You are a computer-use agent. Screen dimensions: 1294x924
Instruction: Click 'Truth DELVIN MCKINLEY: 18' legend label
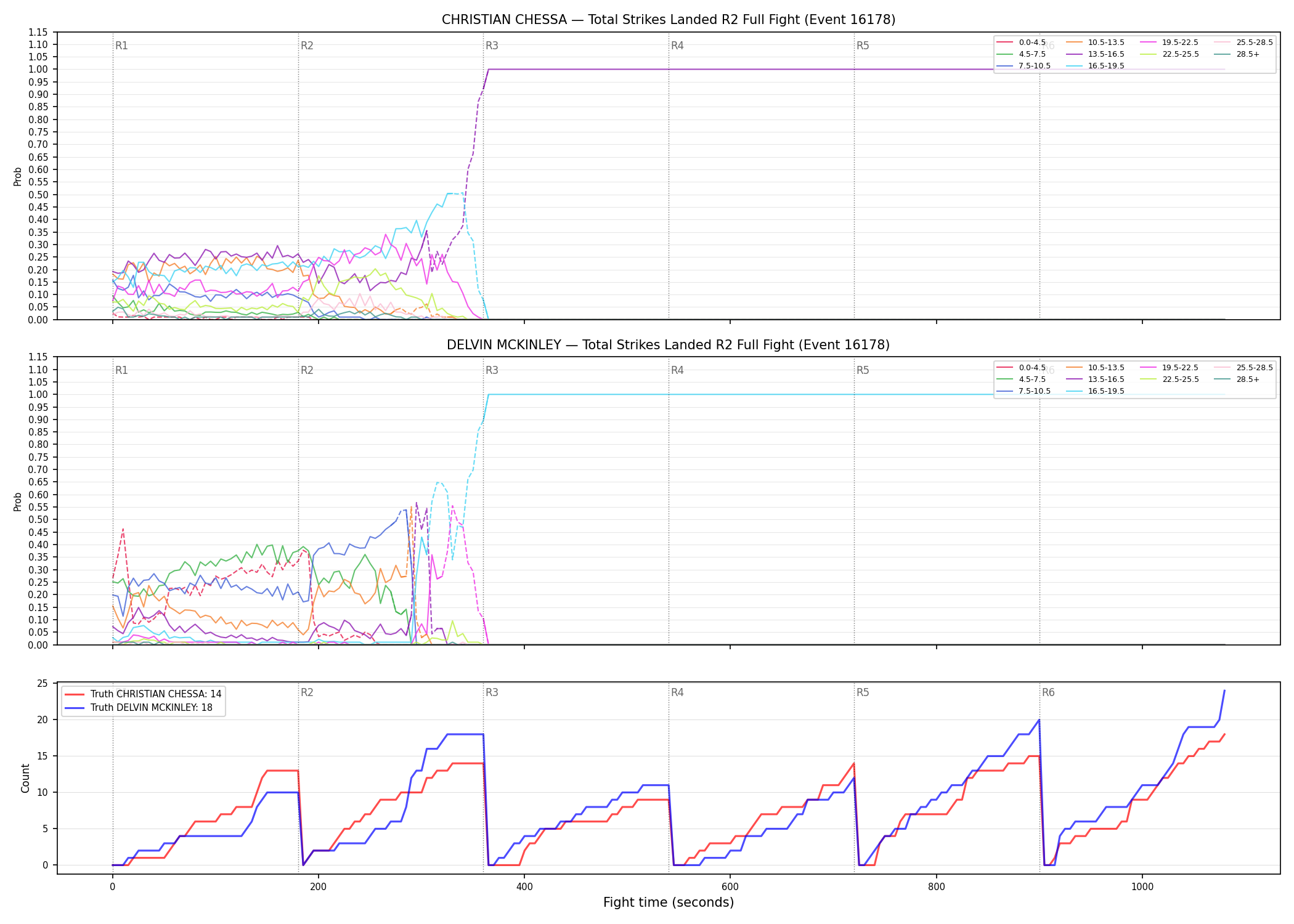pyautogui.click(x=152, y=708)
